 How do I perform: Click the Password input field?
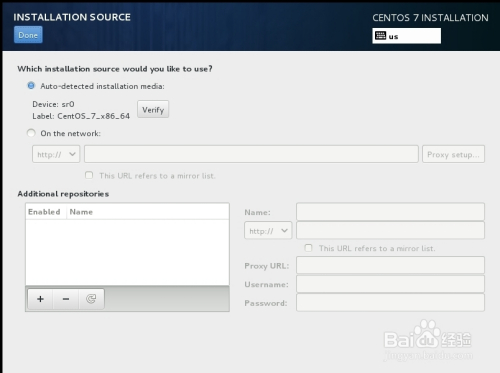(x=390, y=303)
